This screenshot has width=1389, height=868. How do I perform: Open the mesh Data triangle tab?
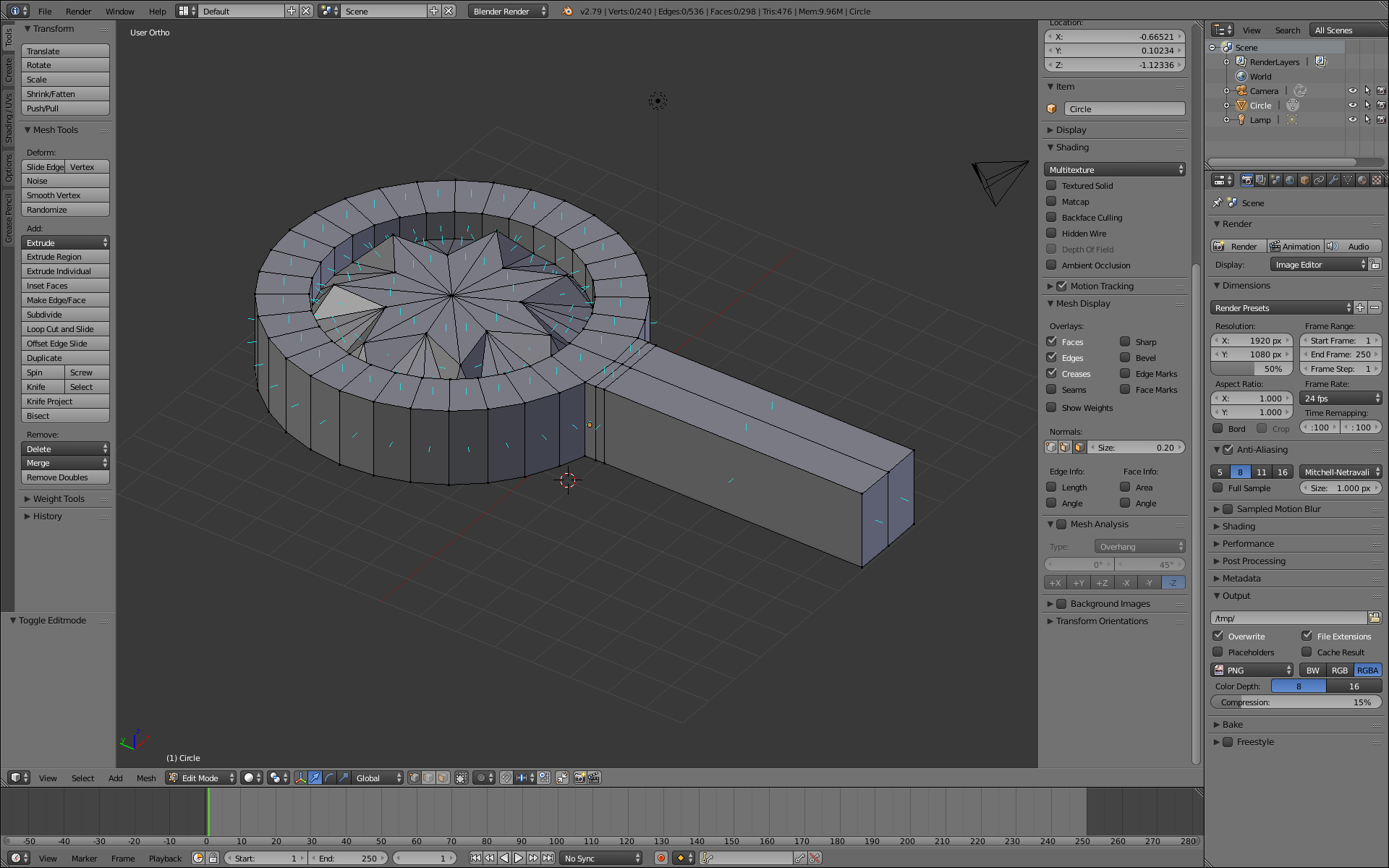click(1348, 180)
